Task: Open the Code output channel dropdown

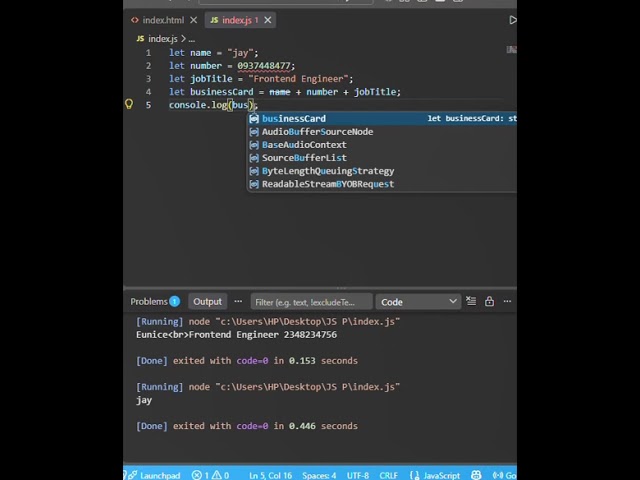Action: tap(418, 302)
